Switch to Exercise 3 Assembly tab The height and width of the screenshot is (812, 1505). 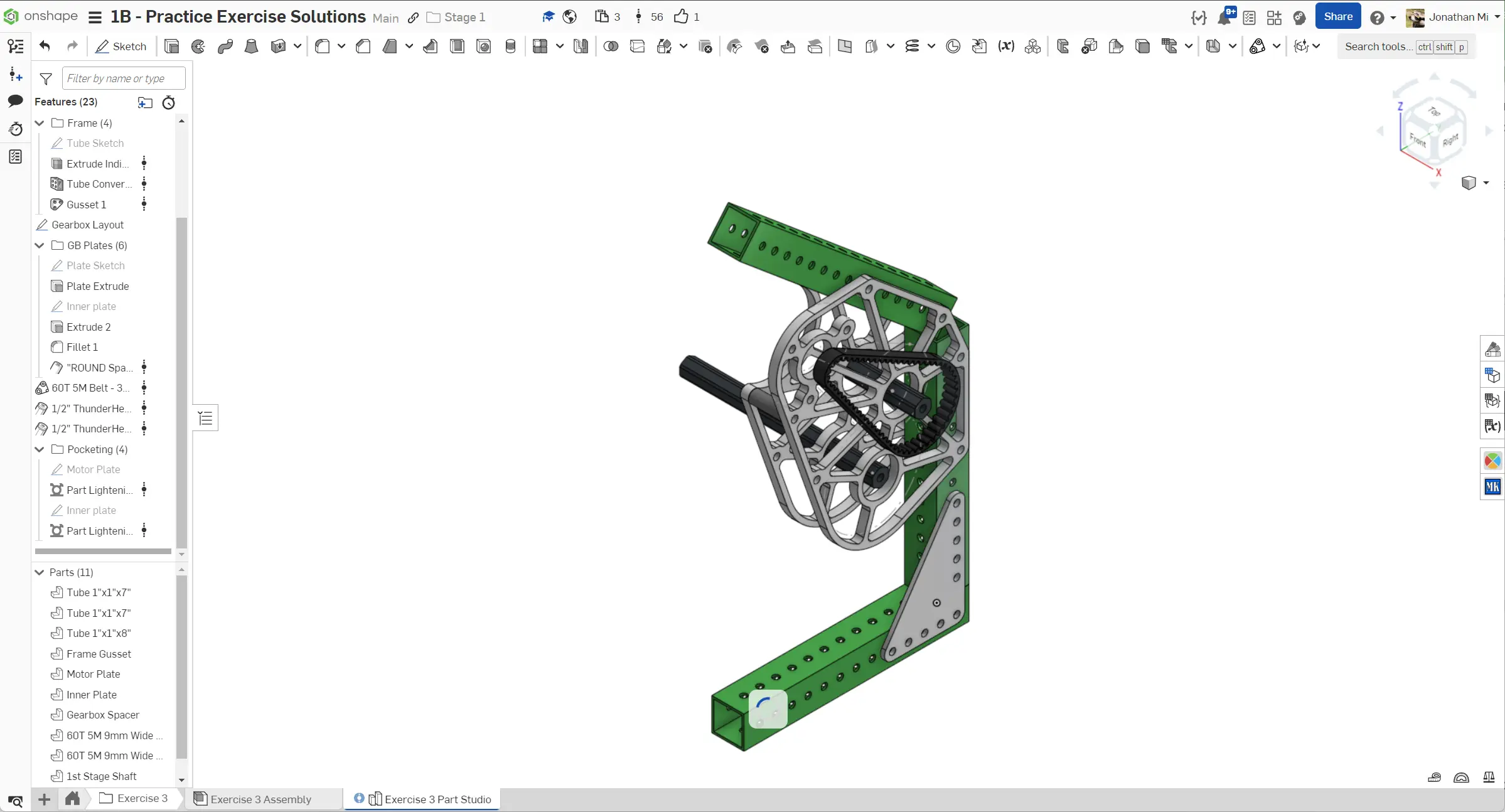click(260, 799)
